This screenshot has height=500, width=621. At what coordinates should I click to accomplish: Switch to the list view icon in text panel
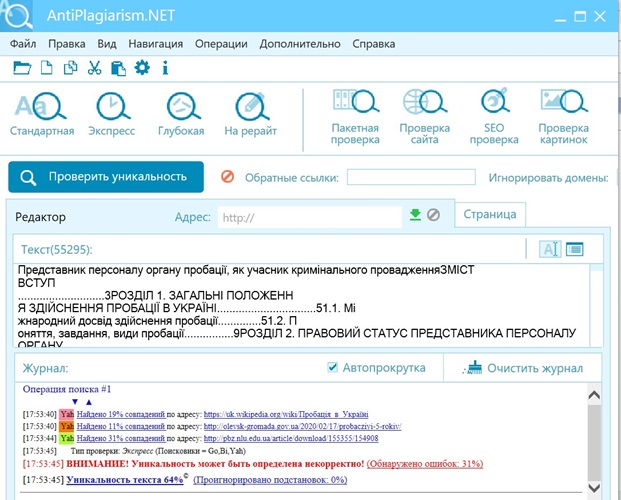point(574,249)
